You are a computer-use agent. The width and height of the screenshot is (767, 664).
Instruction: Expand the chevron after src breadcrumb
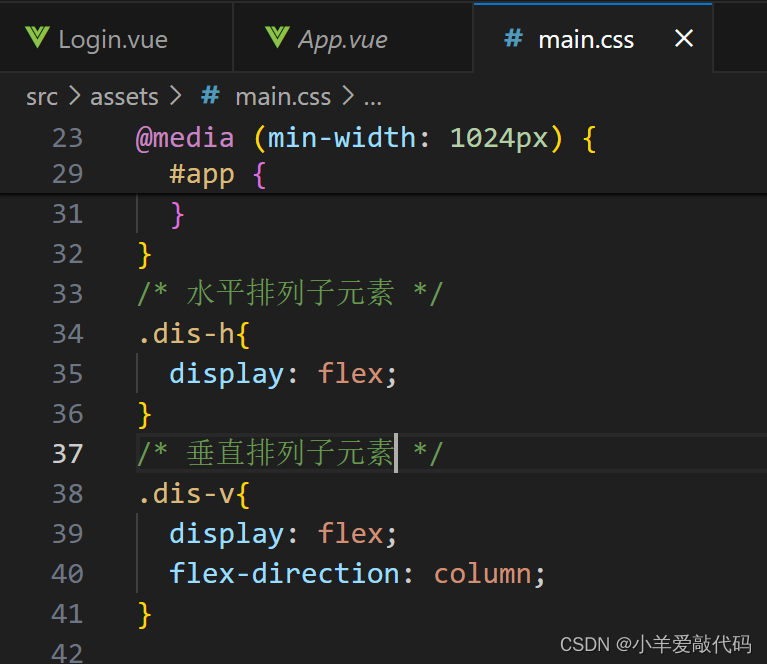(x=74, y=96)
